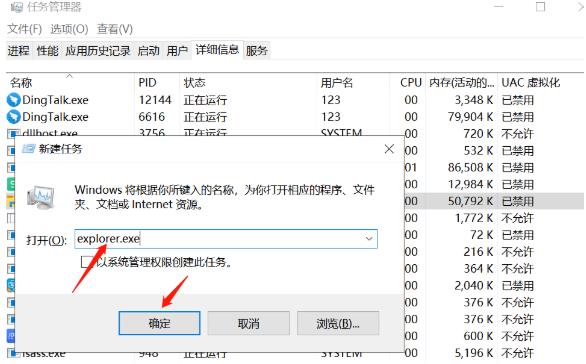Click the 532 K memory value
The width and height of the screenshot is (586, 364).
click(x=478, y=151)
